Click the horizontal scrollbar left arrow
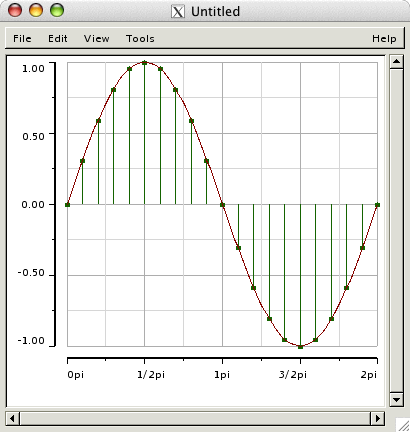This screenshot has width=410, height=432. [13, 418]
